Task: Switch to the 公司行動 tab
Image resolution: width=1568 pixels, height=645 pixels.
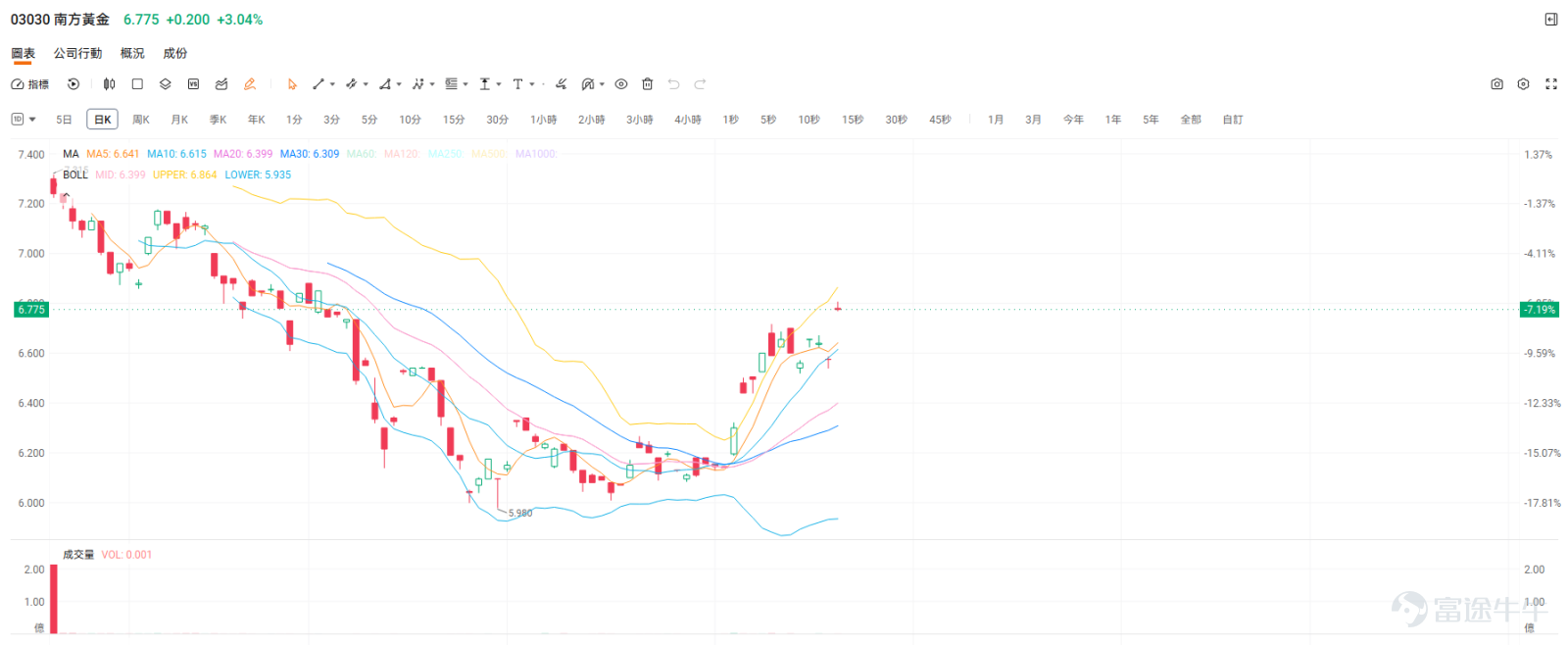Action: pyautogui.click(x=77, y=53)
